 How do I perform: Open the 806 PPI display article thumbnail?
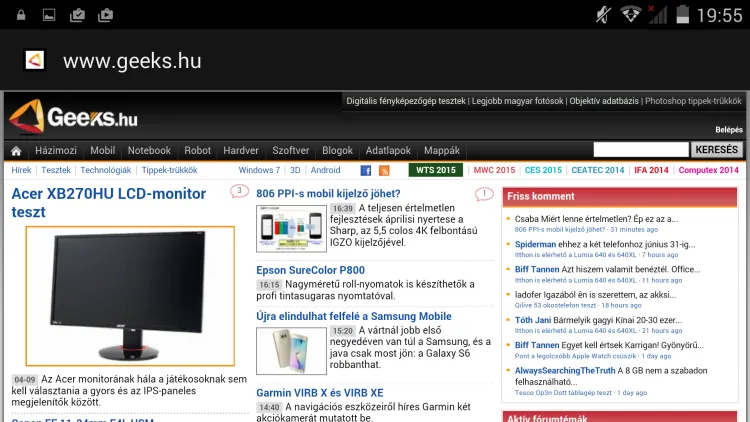[291, 229]
